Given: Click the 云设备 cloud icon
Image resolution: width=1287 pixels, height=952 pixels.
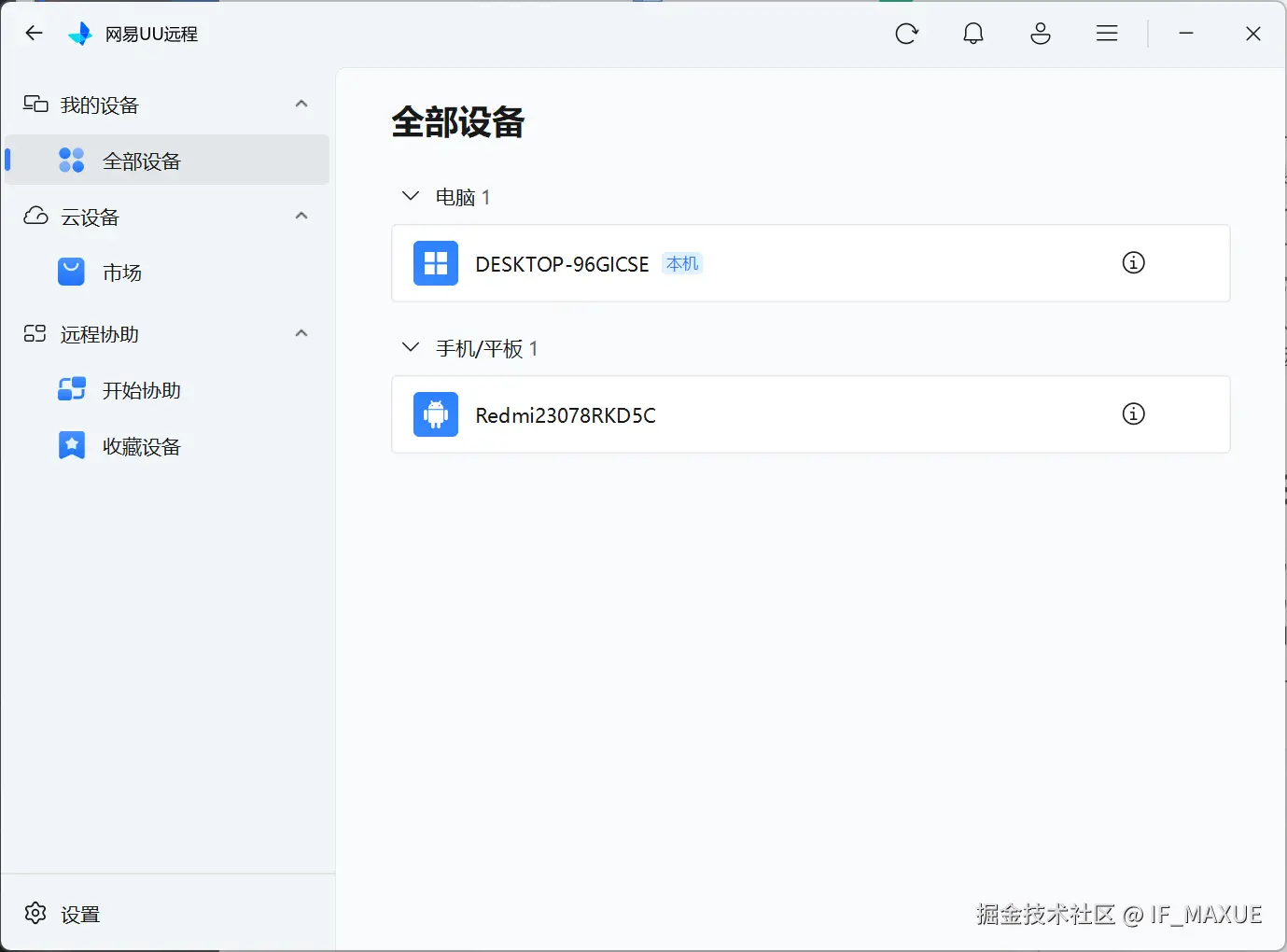Looking at the screenshot, I should tap(35, 216).
